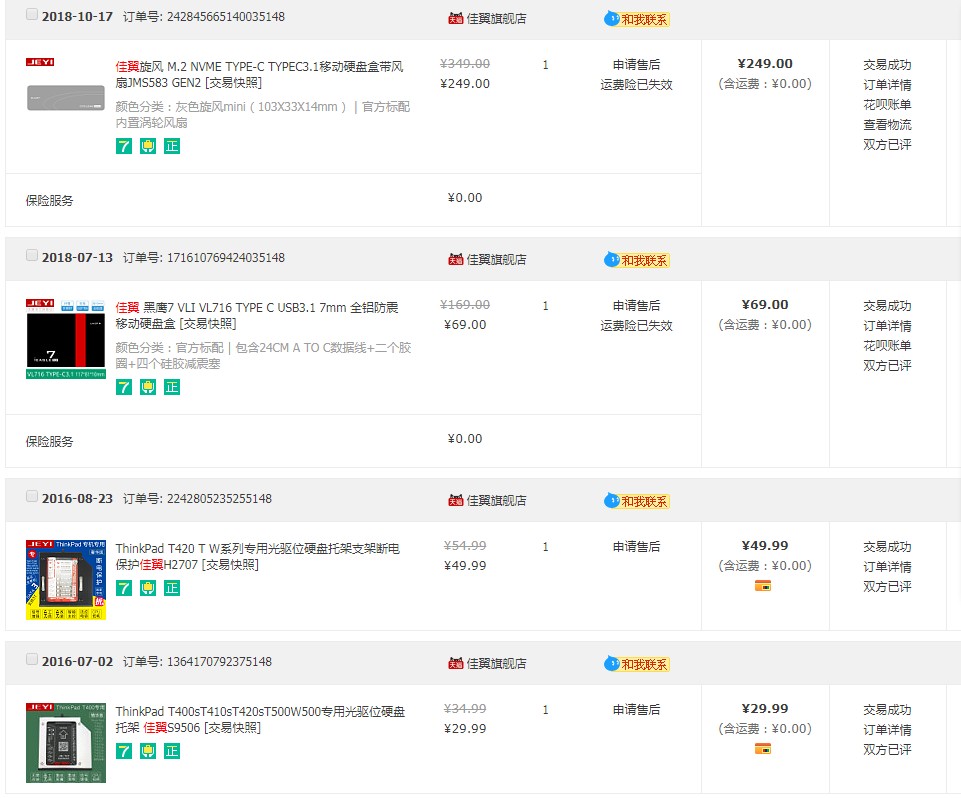Open 佳翼旋风 M.2 NVME product title link
This screenshot has height=798, width=961.
click(x=259, y=74)
